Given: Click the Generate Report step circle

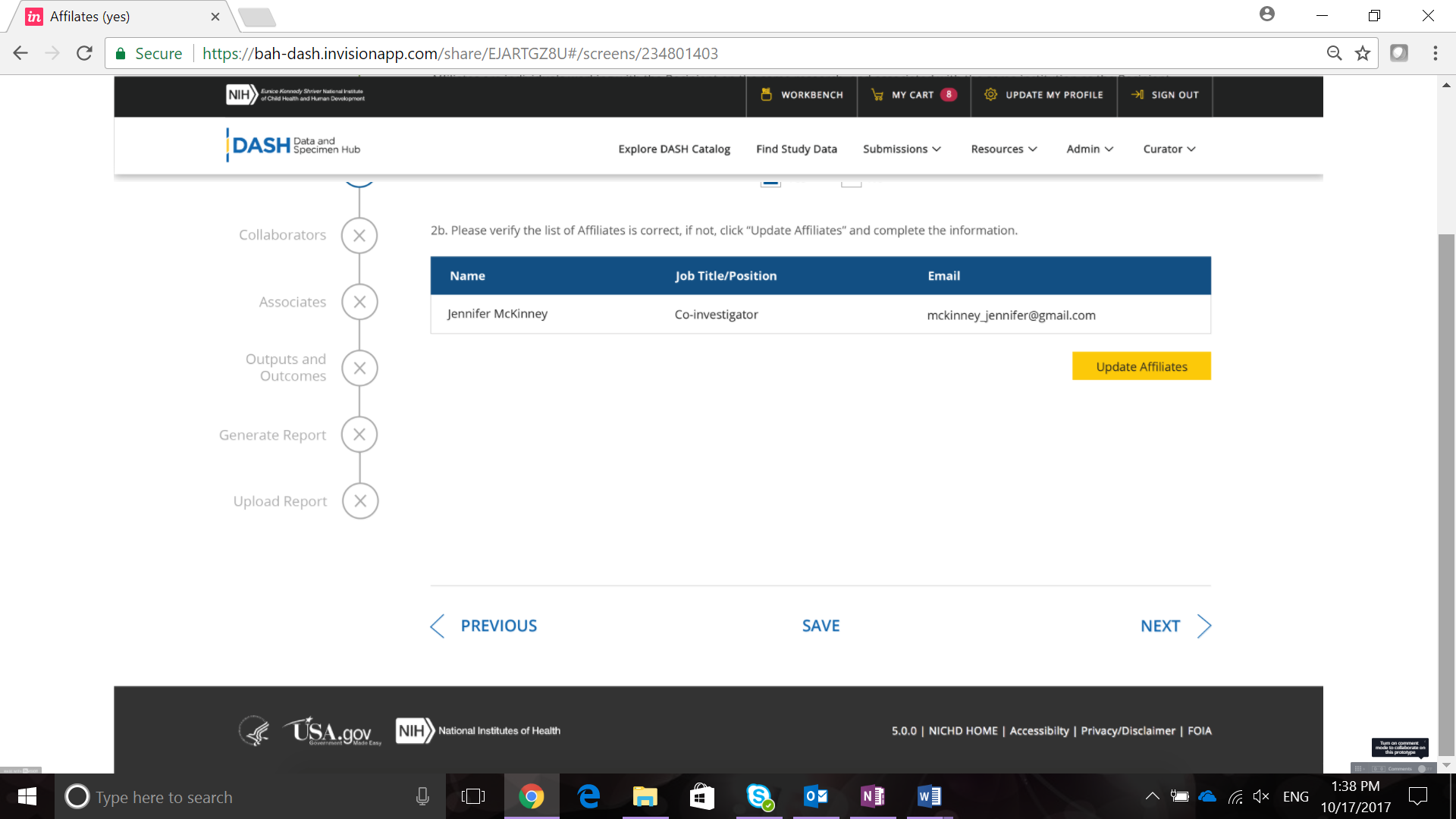Looking at the screenshot, I should (x=359, y=435).
